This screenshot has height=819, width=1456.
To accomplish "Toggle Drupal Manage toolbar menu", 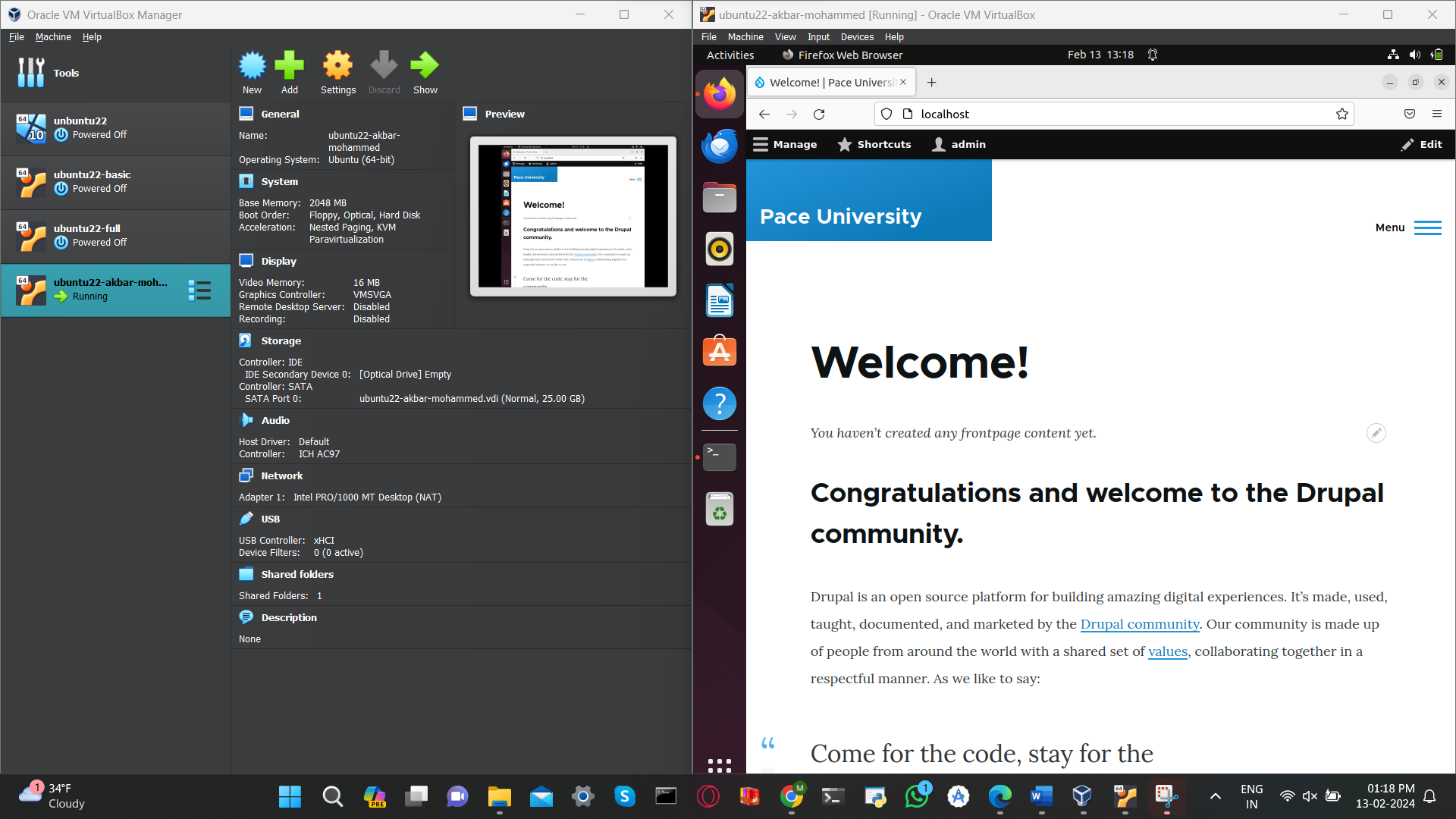I will (785, 144).
